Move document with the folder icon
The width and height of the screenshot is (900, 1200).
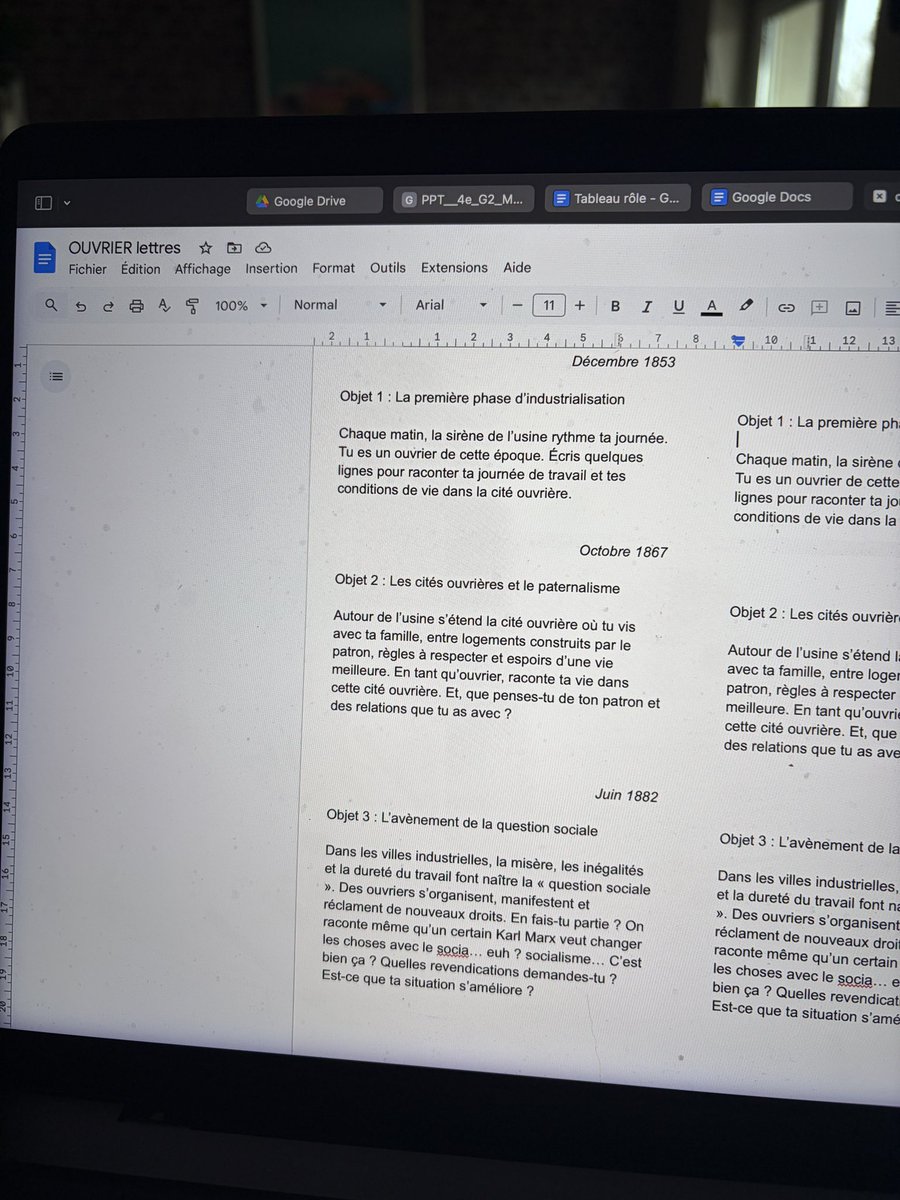point(234,248)
